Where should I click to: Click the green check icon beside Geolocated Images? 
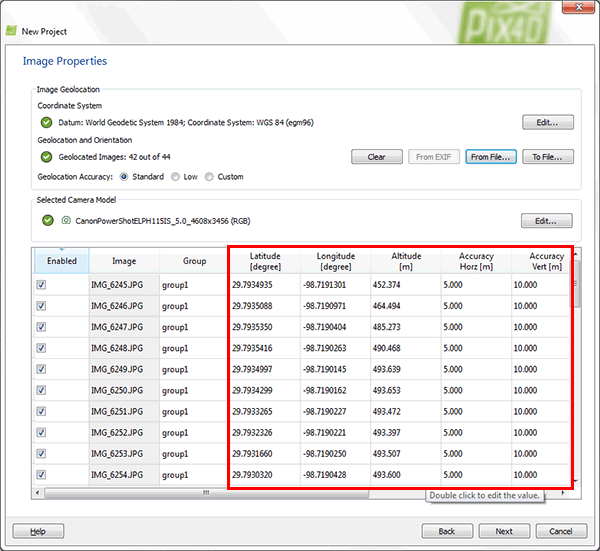[46, 157]
